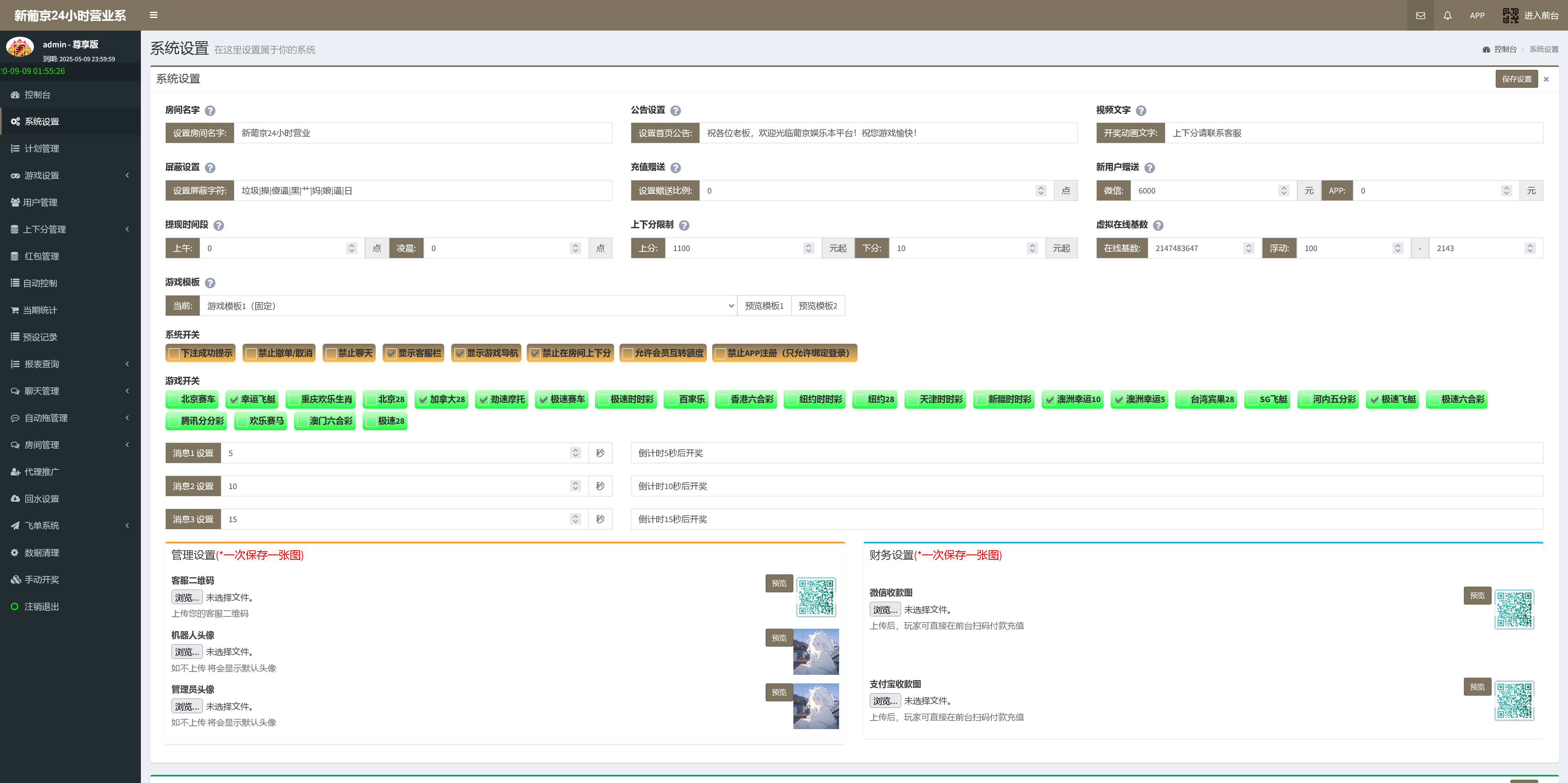This screenshot has width=1568, height=783.
Task: Increase the 设置赠送比例 spinner value
Action: (1040, 187)
